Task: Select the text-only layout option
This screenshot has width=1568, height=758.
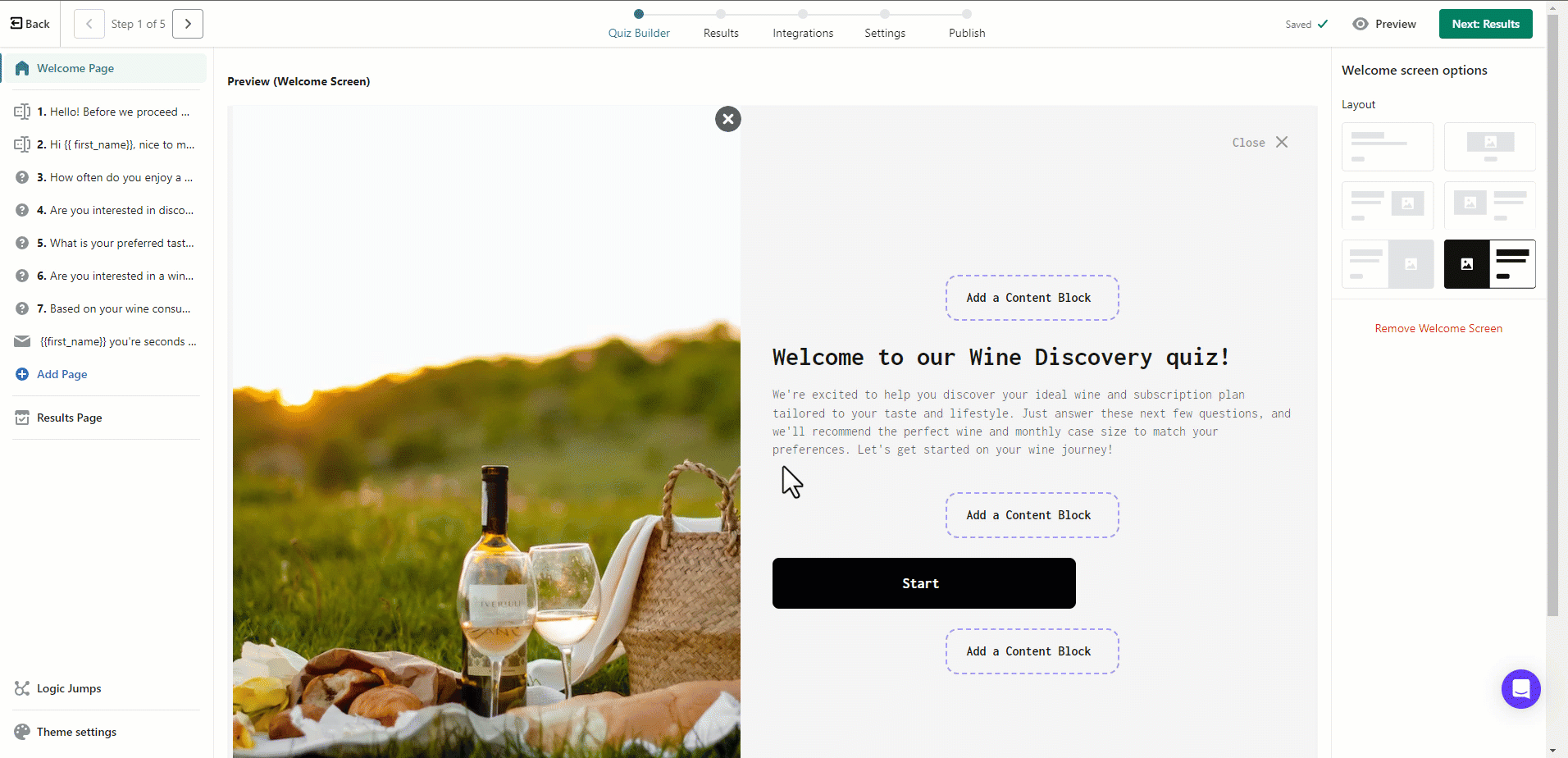Action: coord(1387,147)
